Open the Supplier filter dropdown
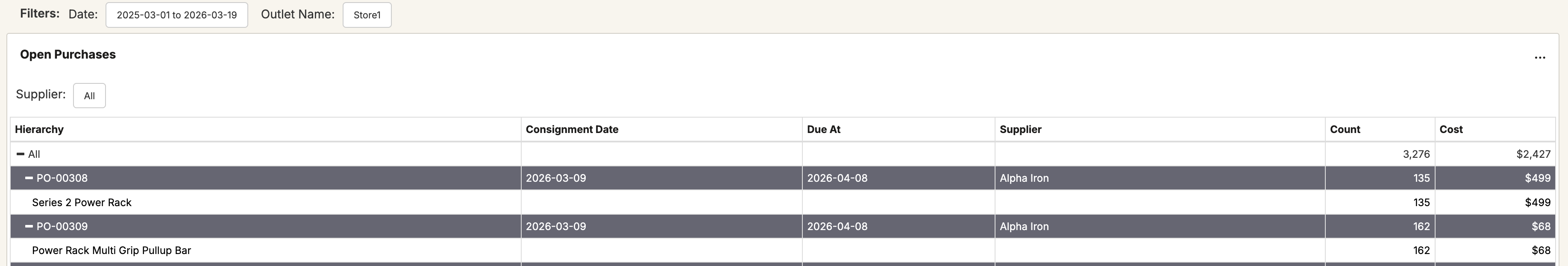The image size is (1568, 266). pos(89,95)
